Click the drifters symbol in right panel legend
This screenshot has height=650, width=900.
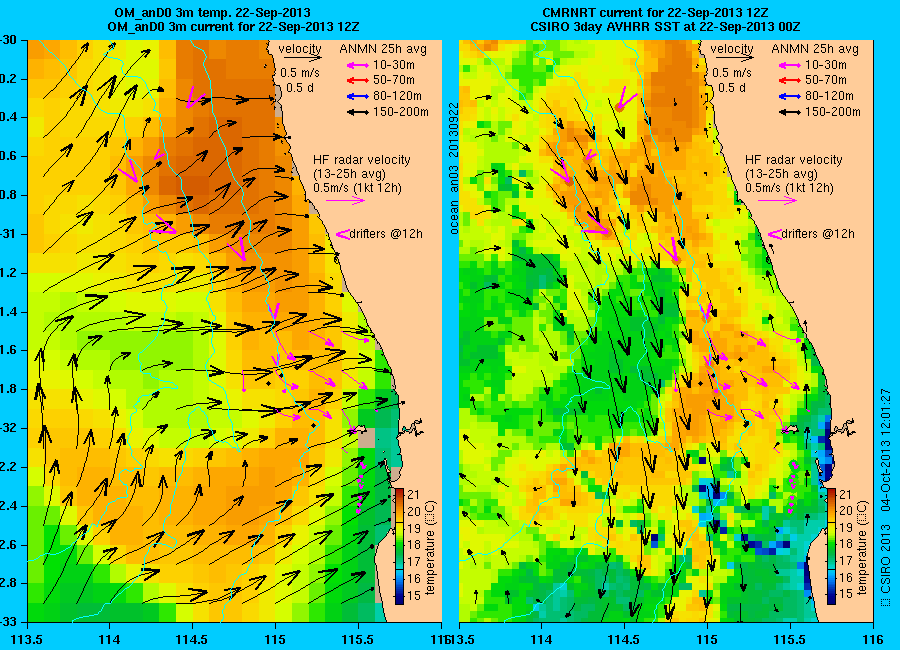(x=774, y=234)
